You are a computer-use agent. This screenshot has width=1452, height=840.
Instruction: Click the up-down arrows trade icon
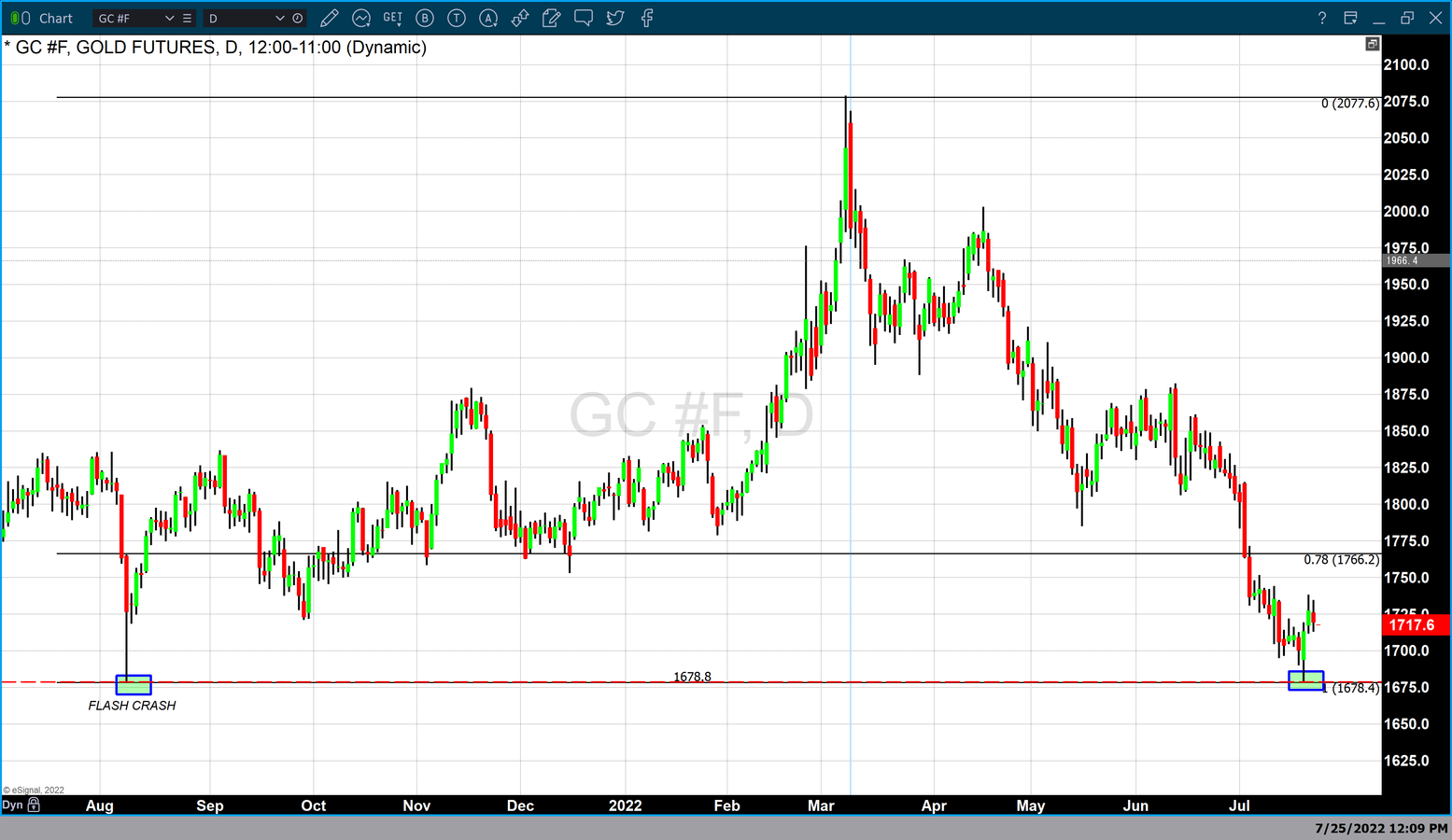[520, 18]
